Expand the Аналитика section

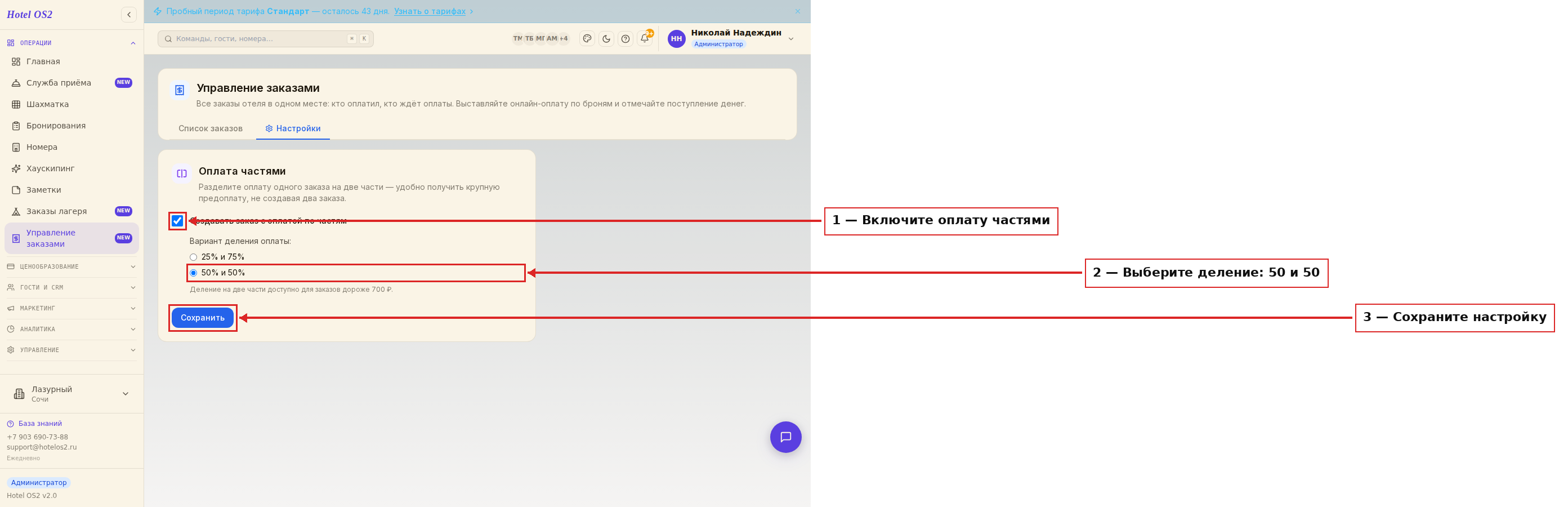click(x=72, y=329)
